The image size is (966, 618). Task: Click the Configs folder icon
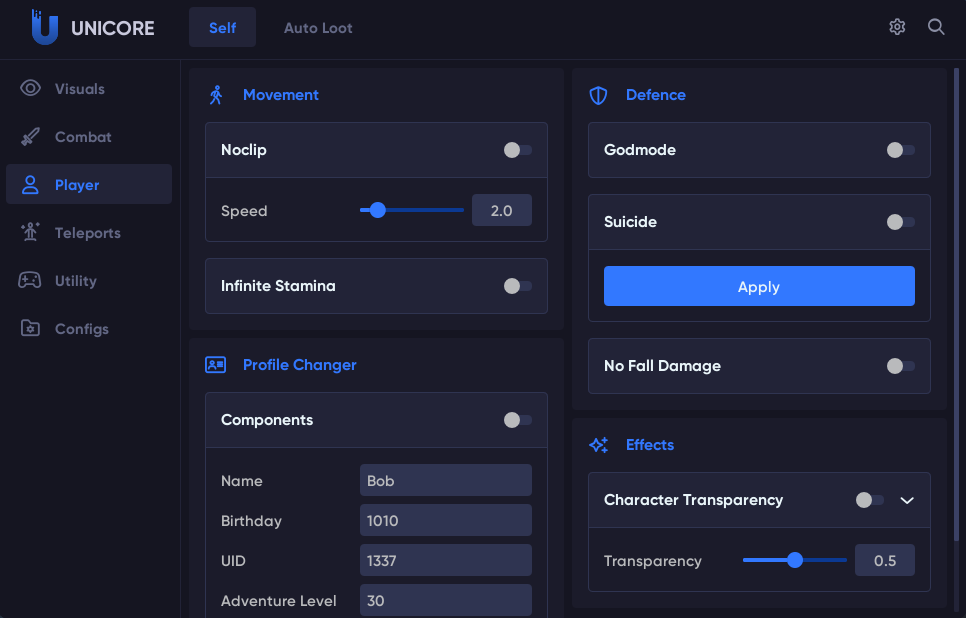30,329
